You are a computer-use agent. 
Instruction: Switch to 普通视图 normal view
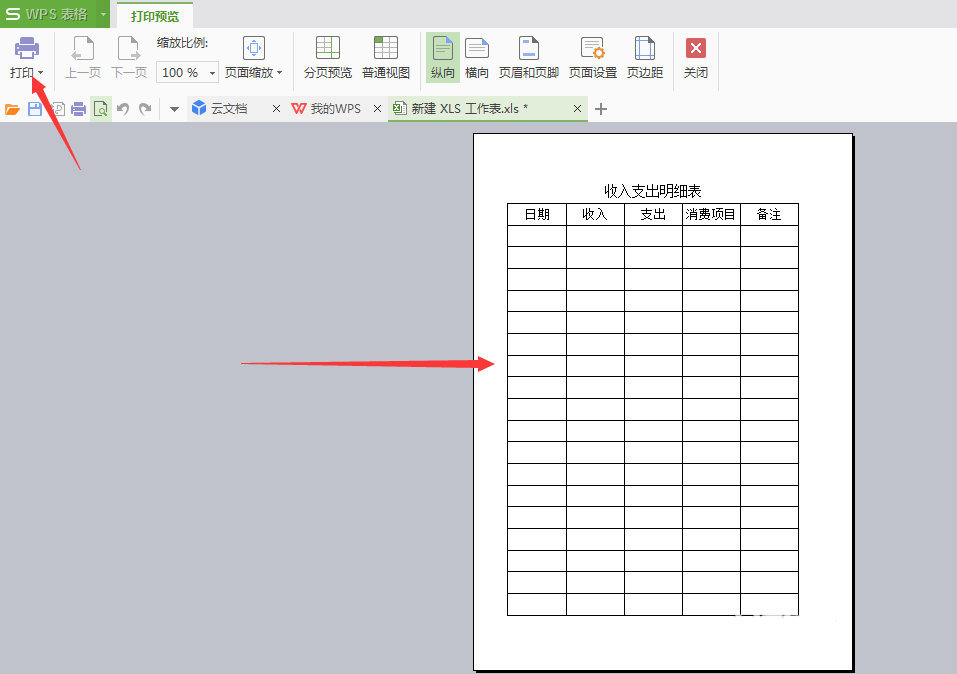pos(386,58)
